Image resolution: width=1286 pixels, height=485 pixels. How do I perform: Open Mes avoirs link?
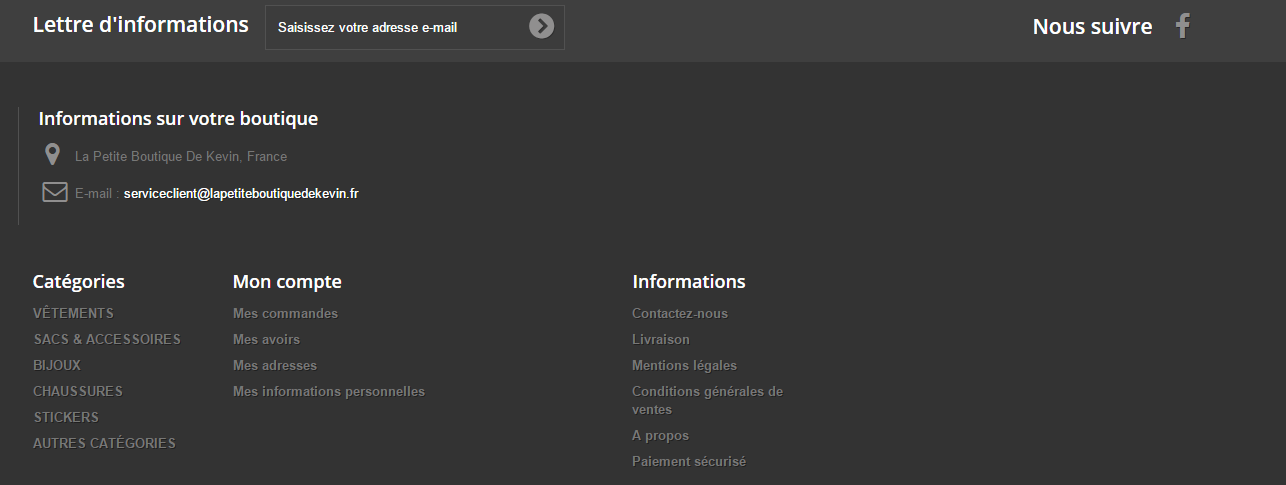[266, 339]
